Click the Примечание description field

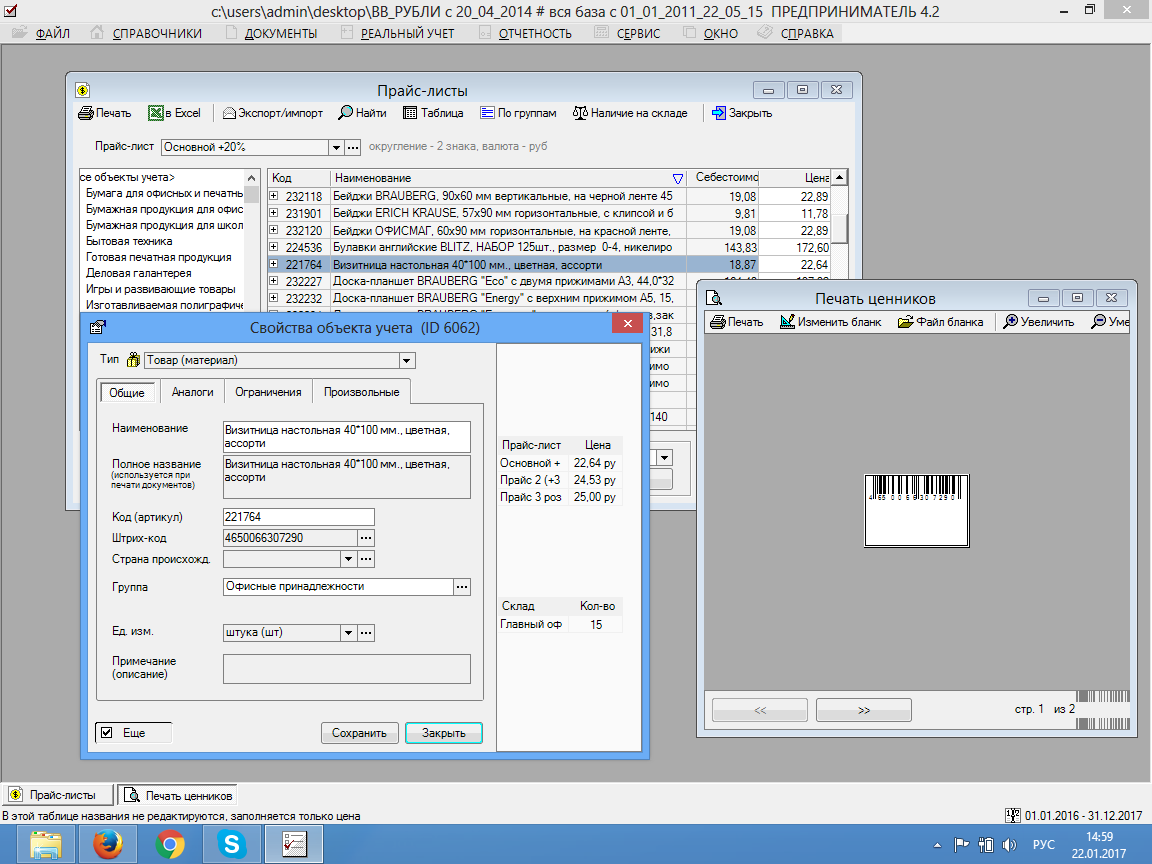(x=347, y=669)
